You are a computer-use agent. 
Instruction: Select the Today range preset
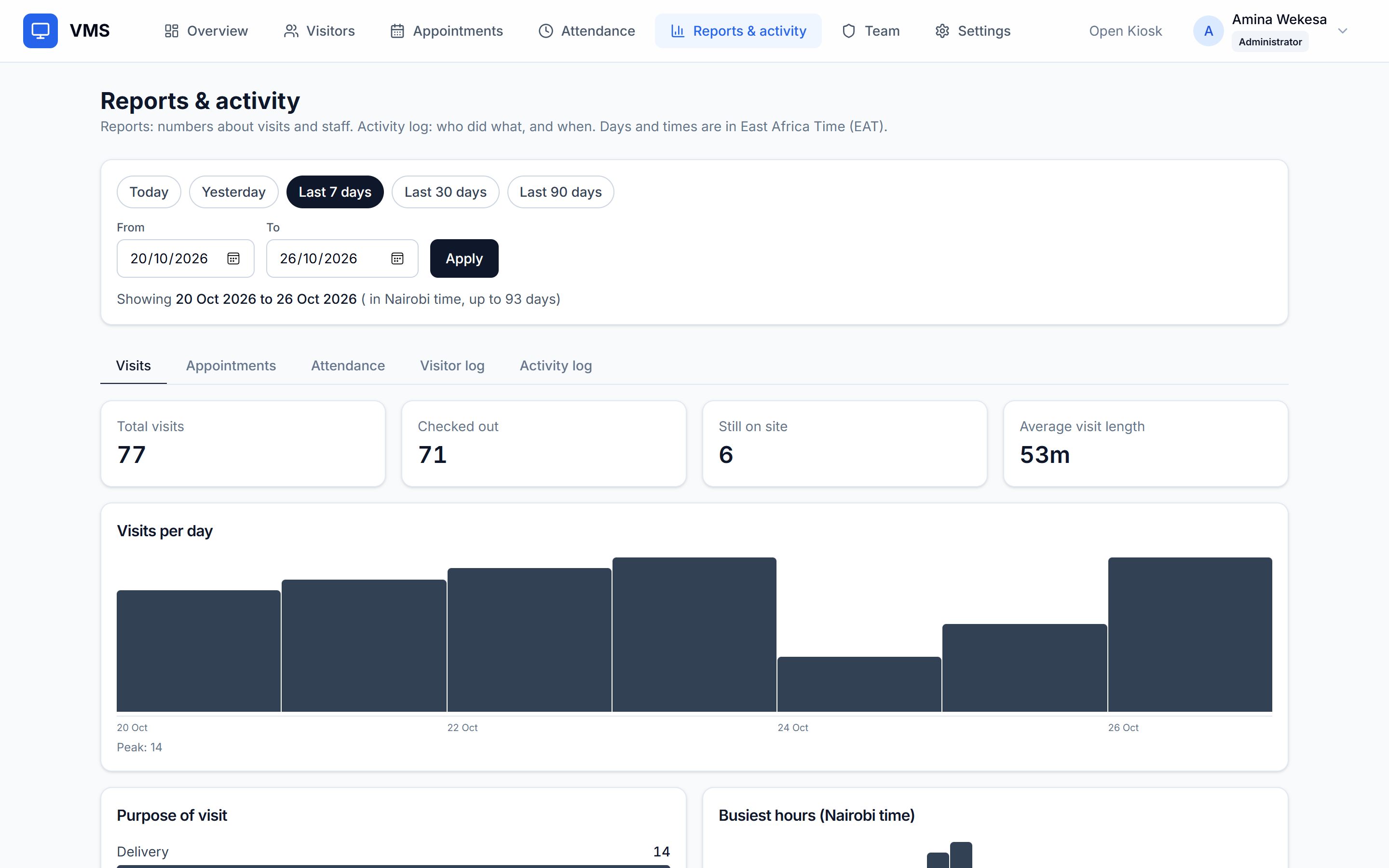(x=149, y=192)
